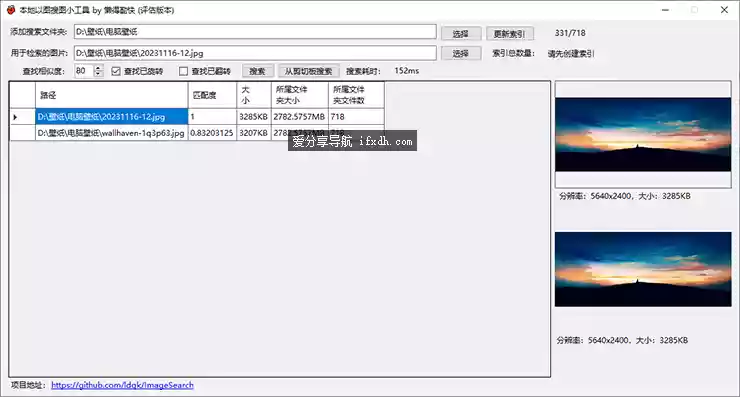
Task: Click the 所属文件夹大小 column header
Action: tap(300, 95)
